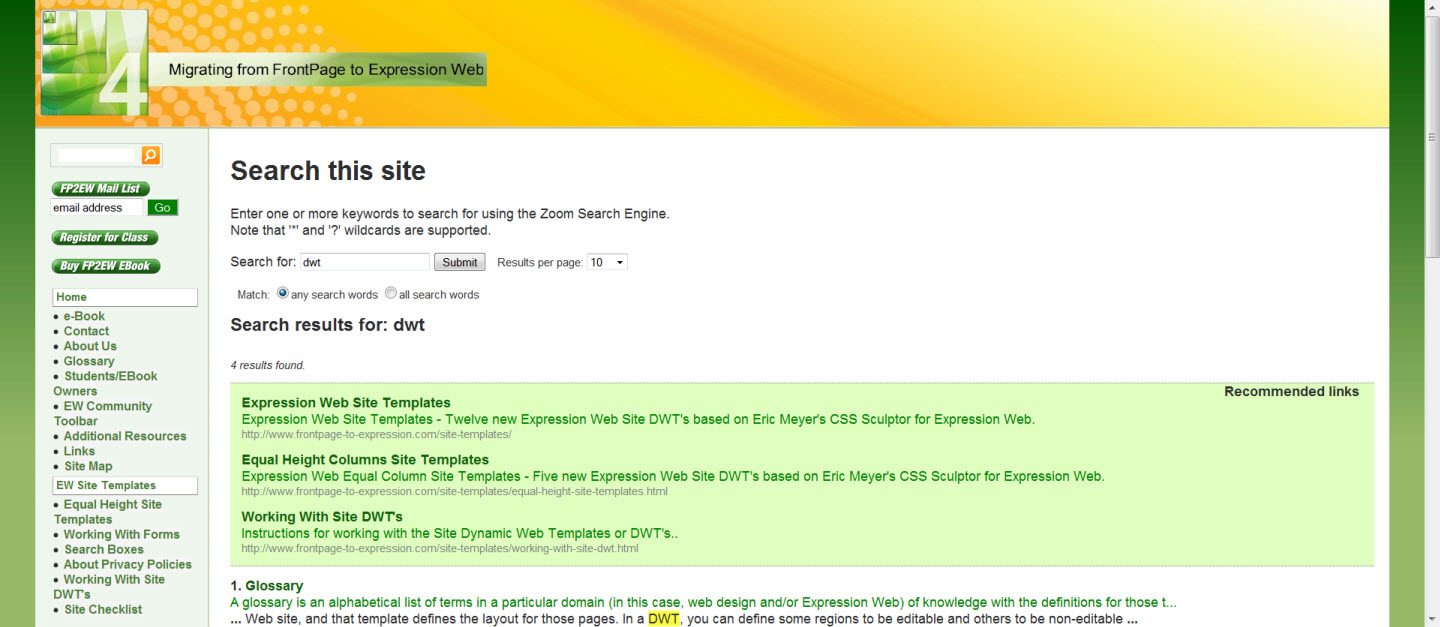The image size is (1440, 627).
Task: Open the Site Map link
Action: pos(88,466)
